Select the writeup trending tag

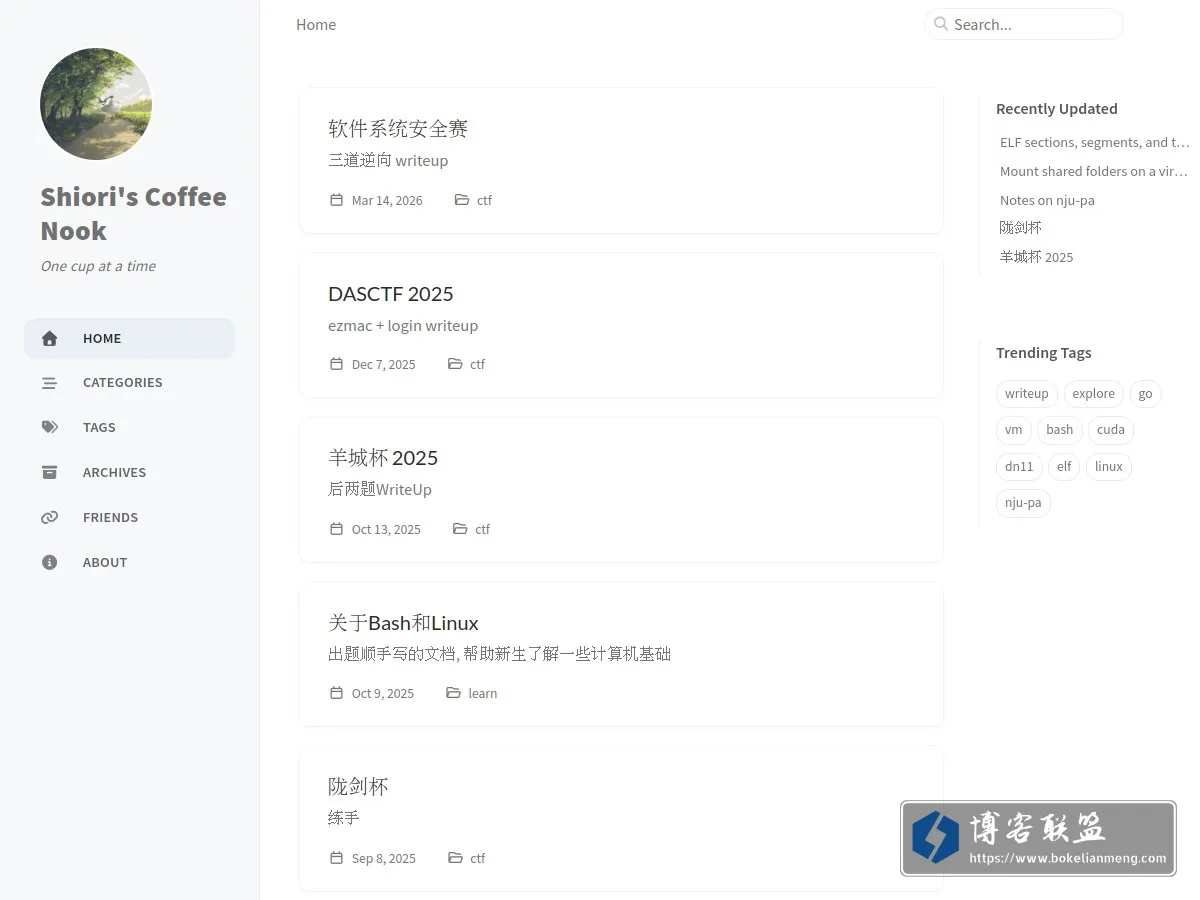pyautogui.click(x=1027, y=394)
